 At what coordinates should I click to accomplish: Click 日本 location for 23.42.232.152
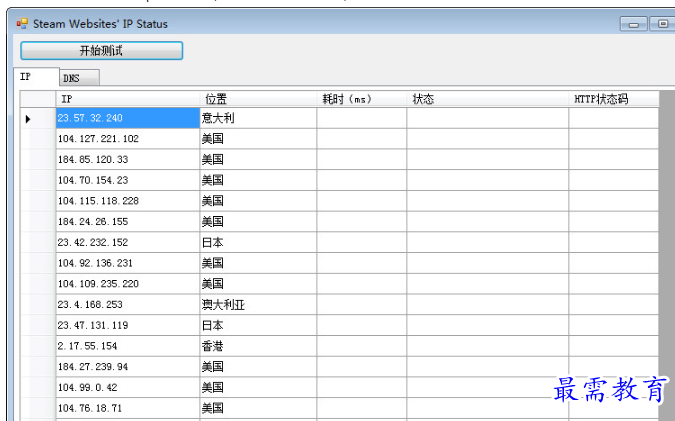pyautogui.click(x=258, y=242)
